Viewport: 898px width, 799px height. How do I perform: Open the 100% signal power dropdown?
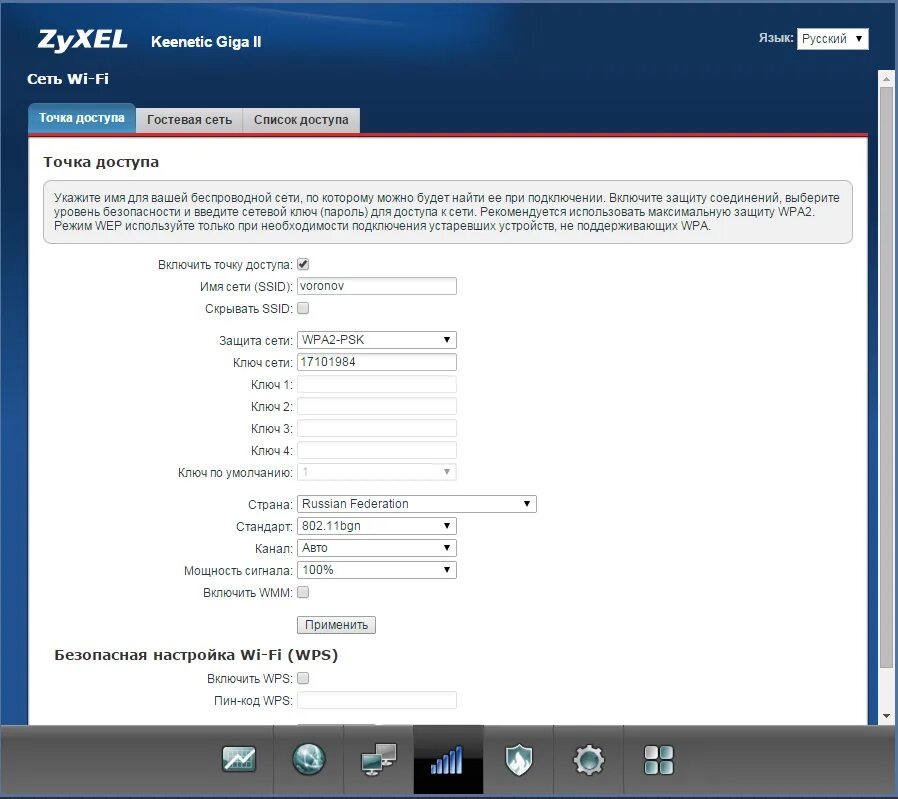click(377, 570)
